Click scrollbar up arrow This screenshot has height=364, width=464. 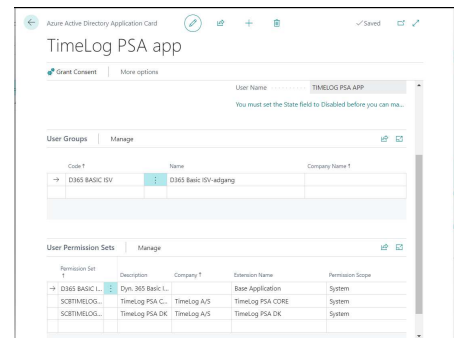(x=419, y=86)
